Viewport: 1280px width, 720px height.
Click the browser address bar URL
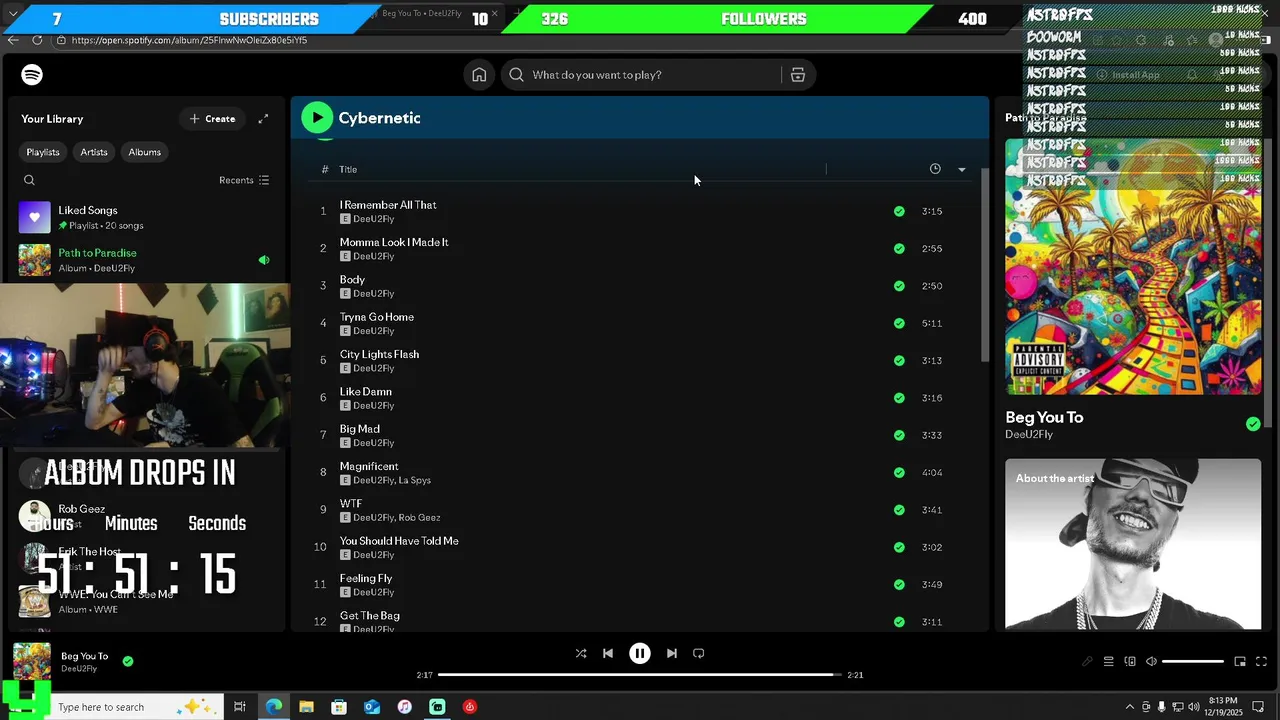click(x=189, y=40)
